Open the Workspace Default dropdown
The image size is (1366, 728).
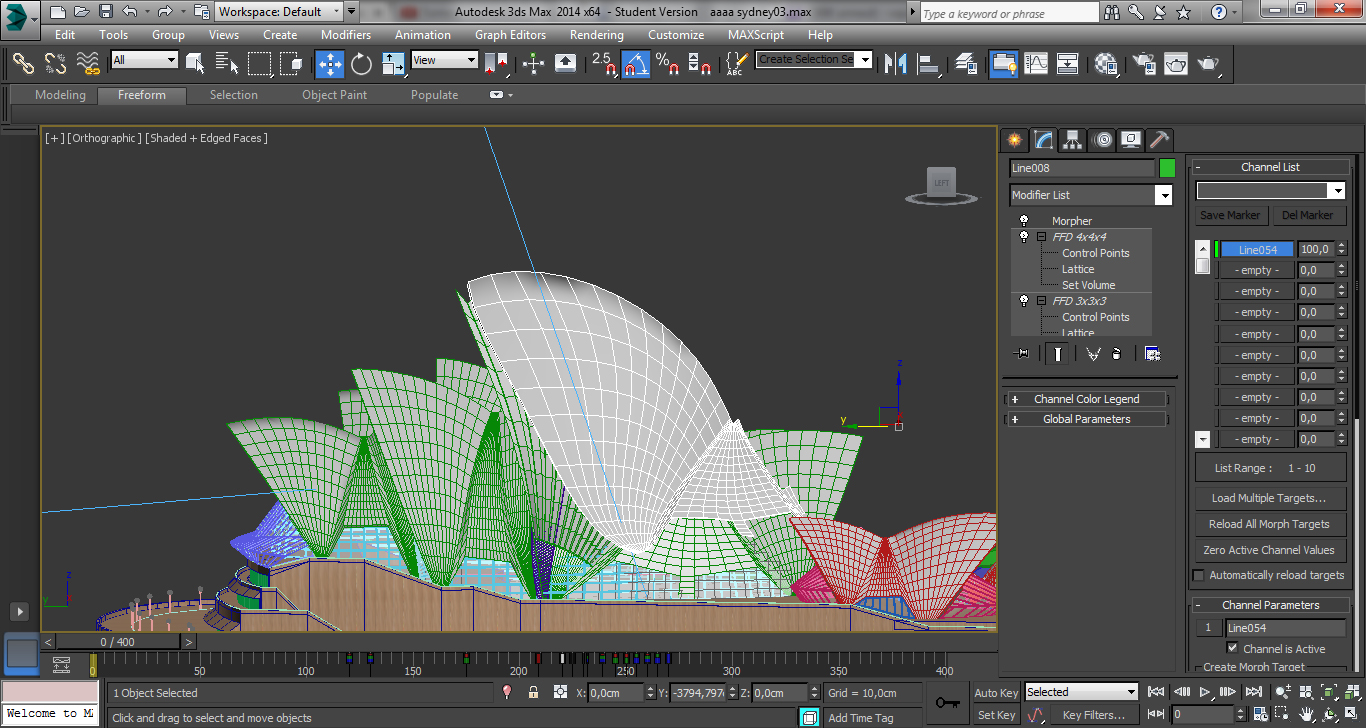[x=279, y=12]
